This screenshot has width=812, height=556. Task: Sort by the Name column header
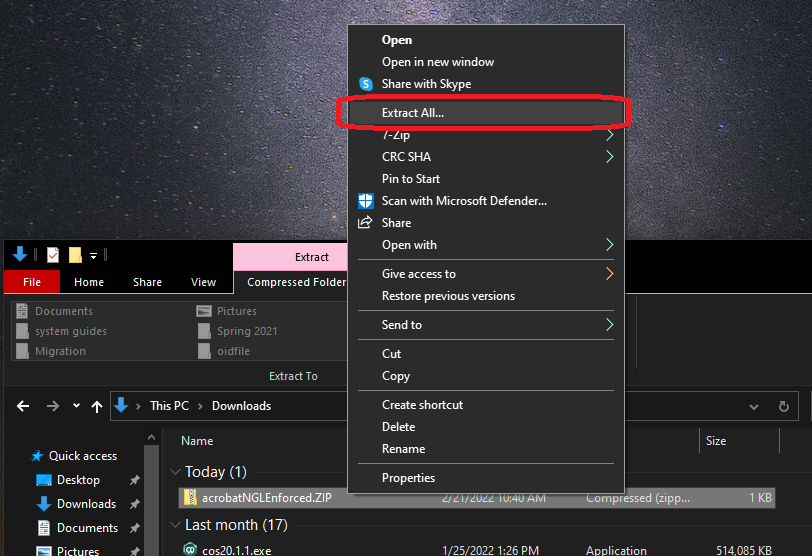pyautogui.click(x=197, y=441)
